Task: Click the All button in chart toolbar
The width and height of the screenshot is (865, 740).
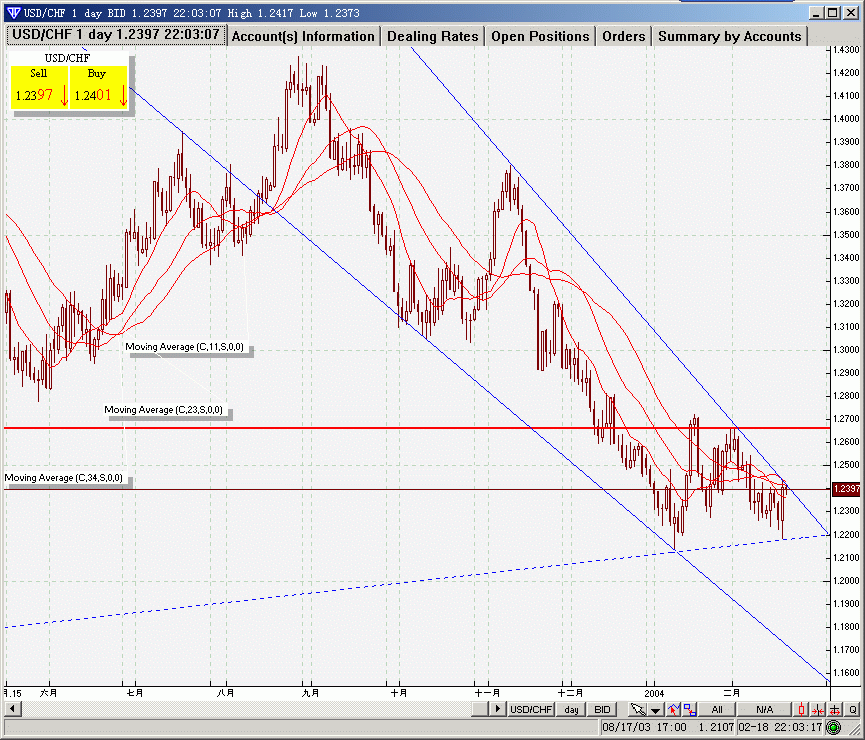Action: [717, 709]
